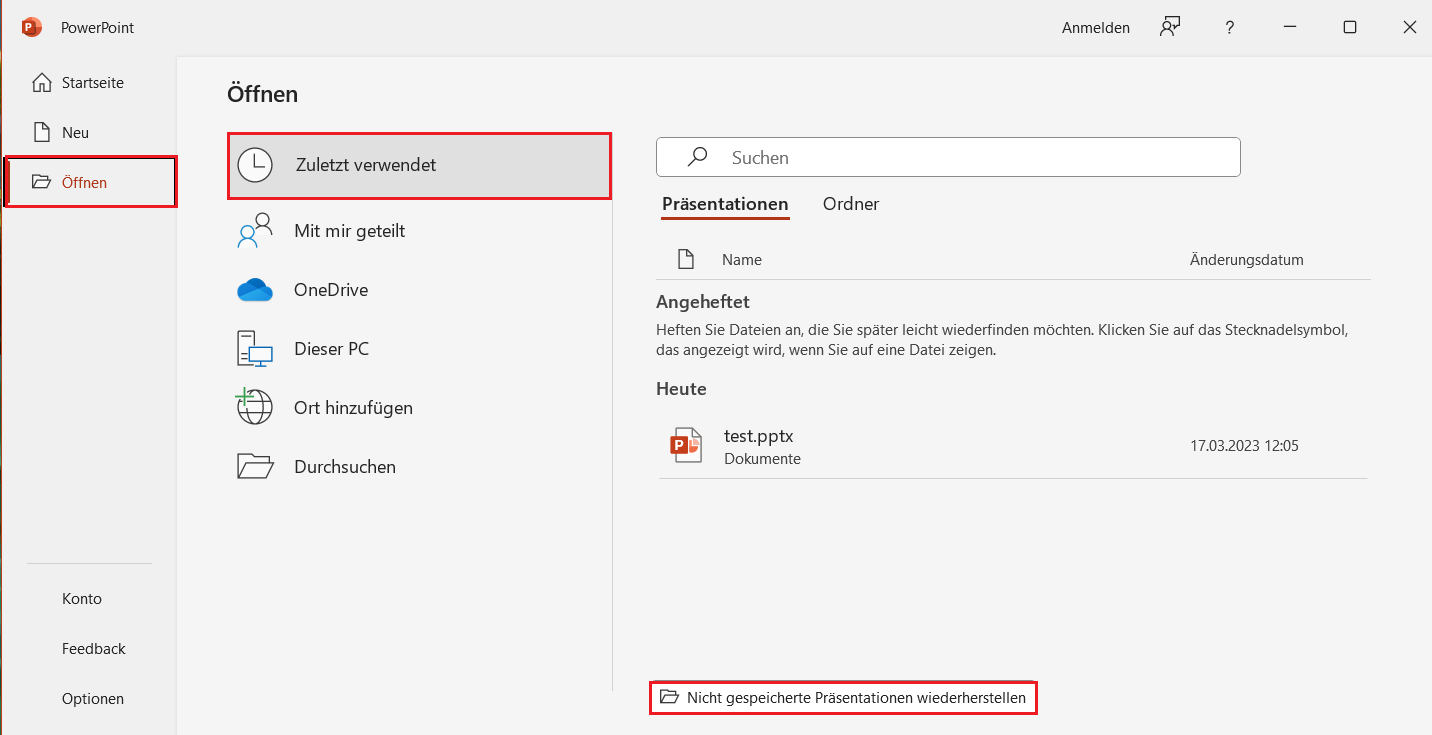This screenshot has height=735, width=1432.
Task: Click the file type column header icon
Action: coord(686,259)
